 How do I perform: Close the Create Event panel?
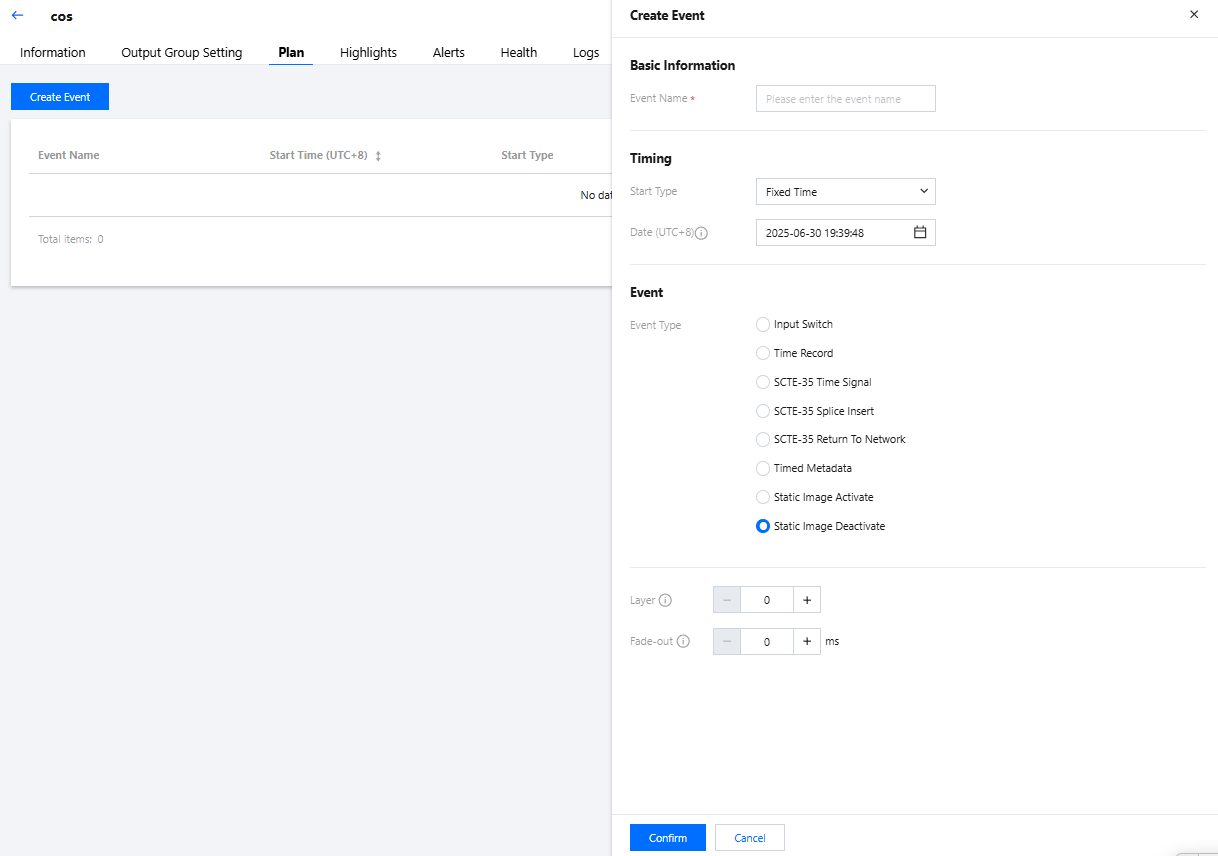click(x=1193, y=15)
